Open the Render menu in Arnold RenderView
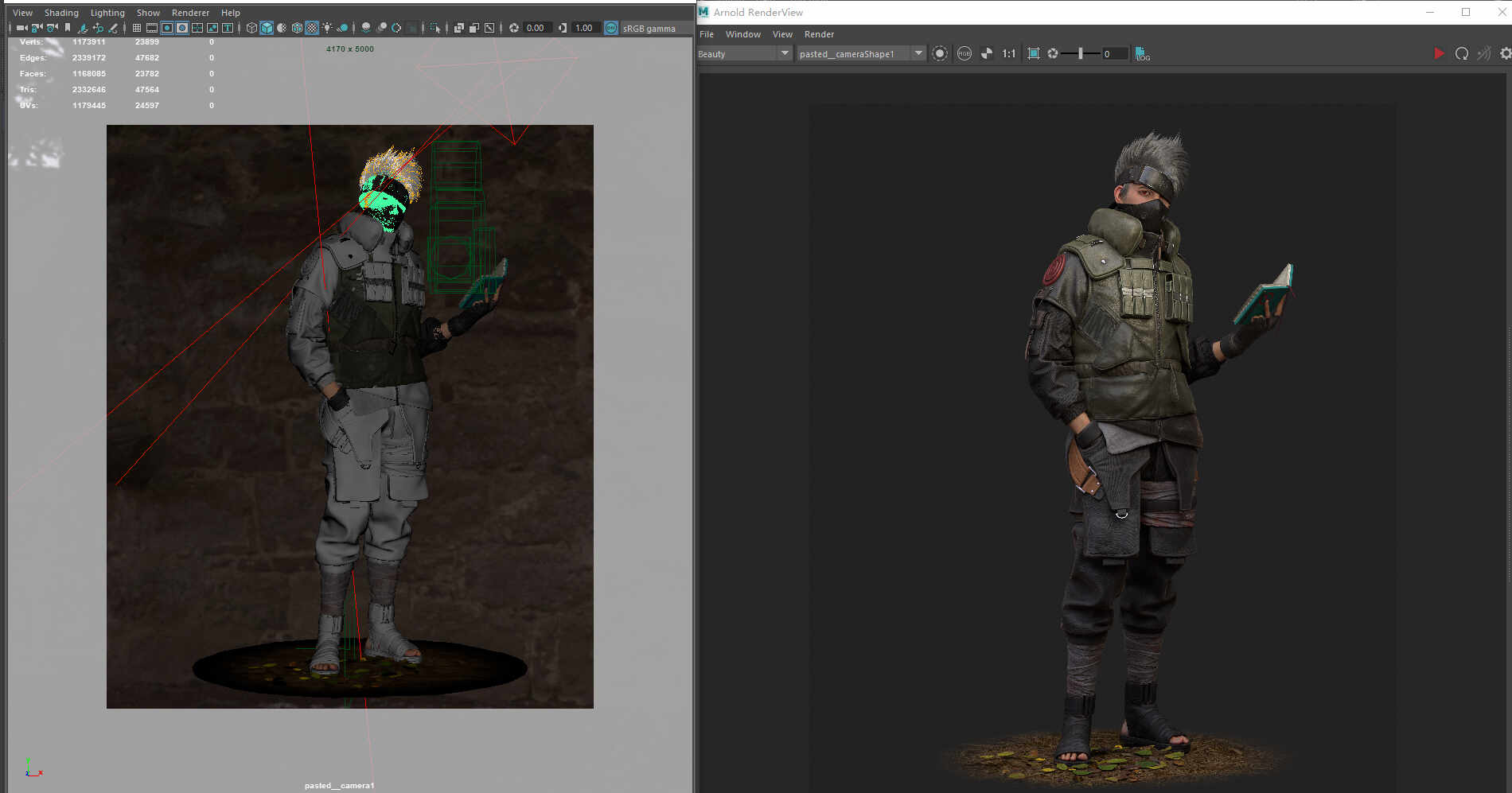This screenshot has width=1512, height=793. (x=819, y=34)
